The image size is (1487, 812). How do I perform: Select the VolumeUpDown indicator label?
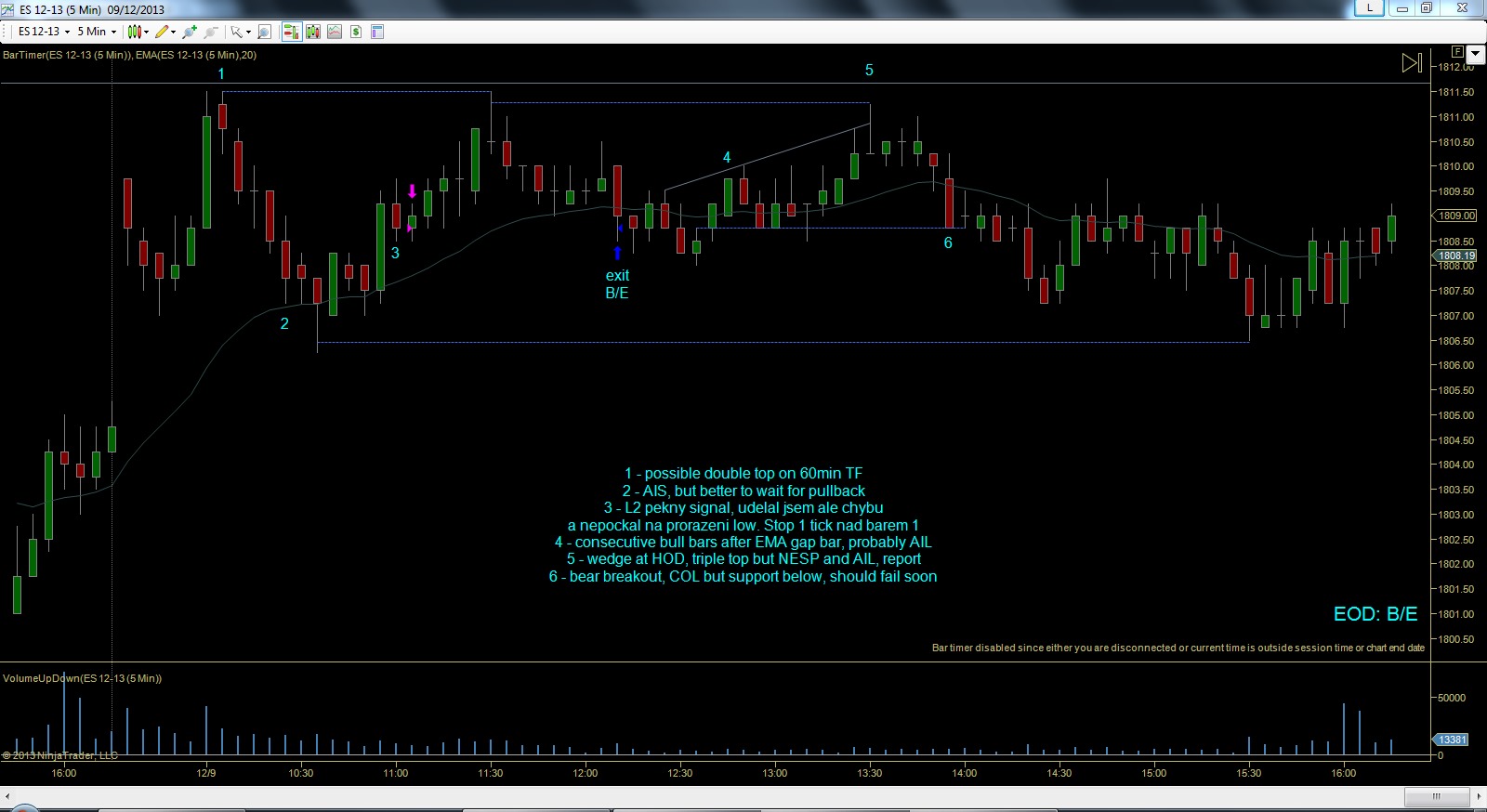click(x=82, y=678)
